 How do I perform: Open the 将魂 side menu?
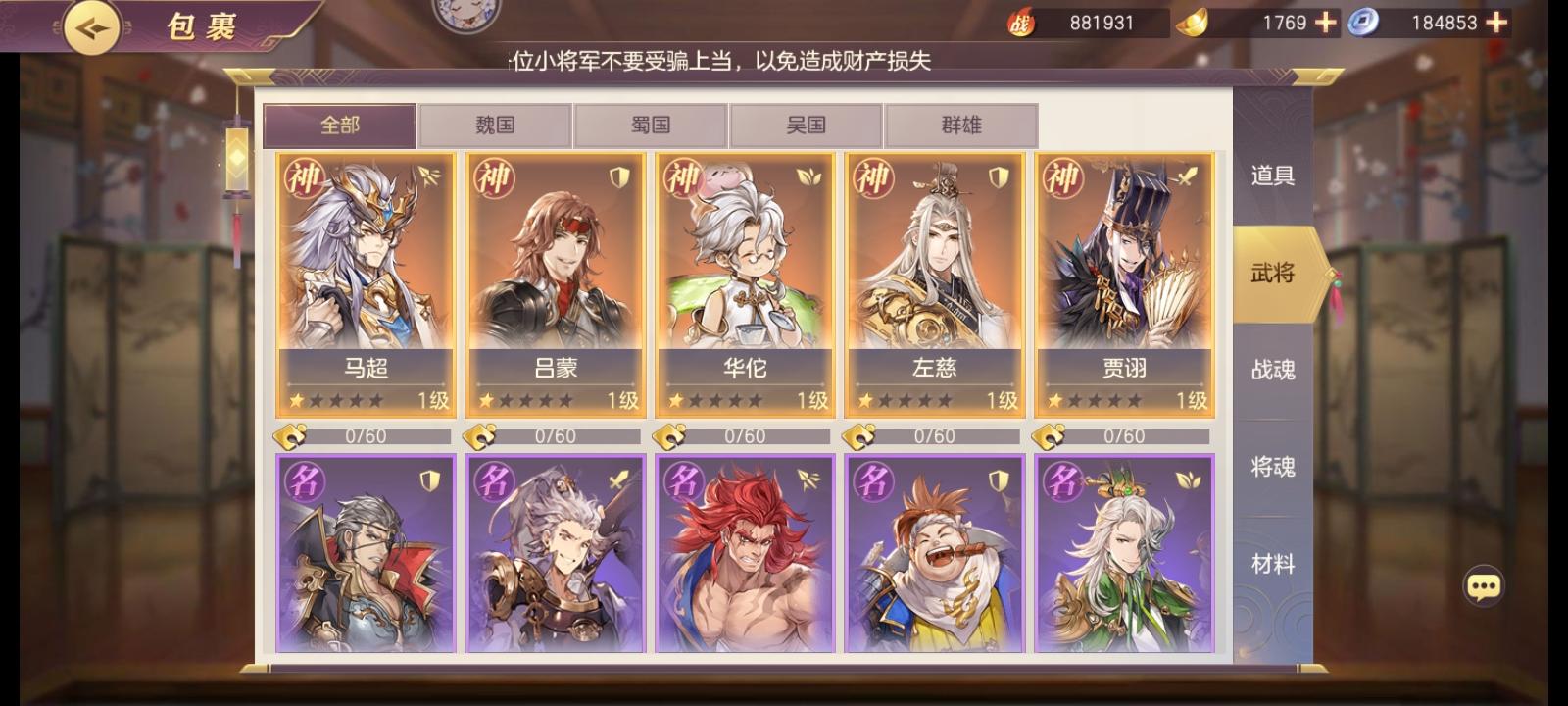pos(1273,468)
